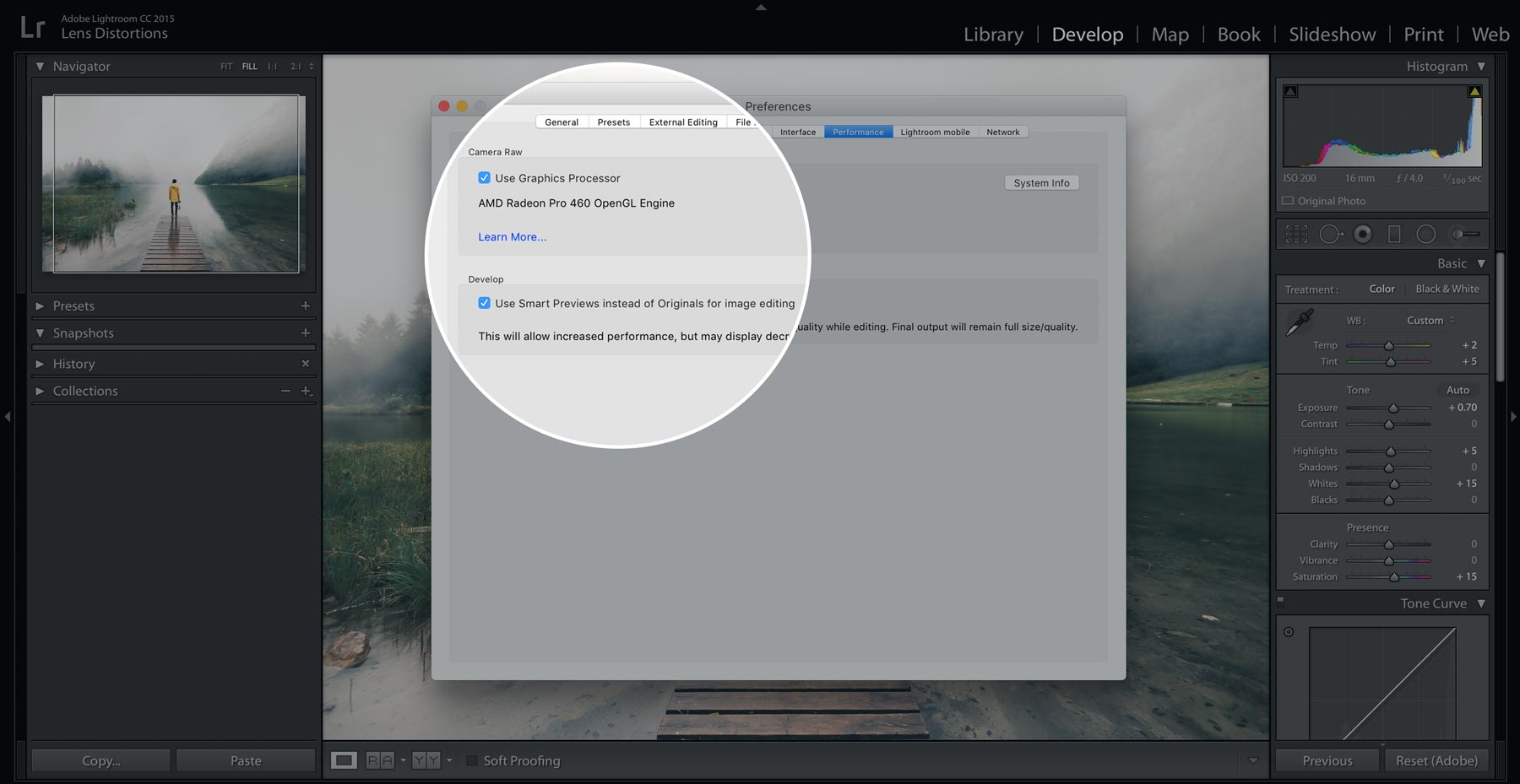The height and width of the screenshot is (784, 1520).
Task: Hide the top module bar arrow
Action: [761, 7]
